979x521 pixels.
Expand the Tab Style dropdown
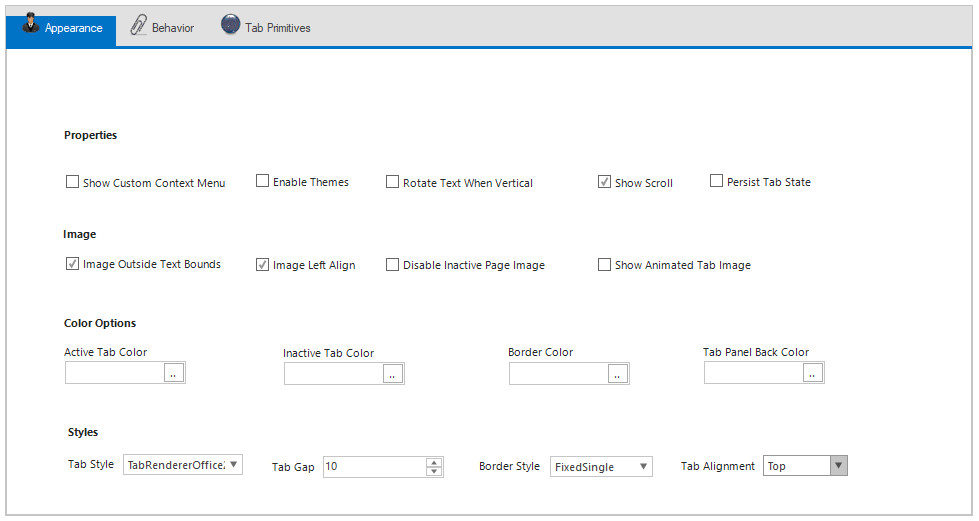(234, 465)
